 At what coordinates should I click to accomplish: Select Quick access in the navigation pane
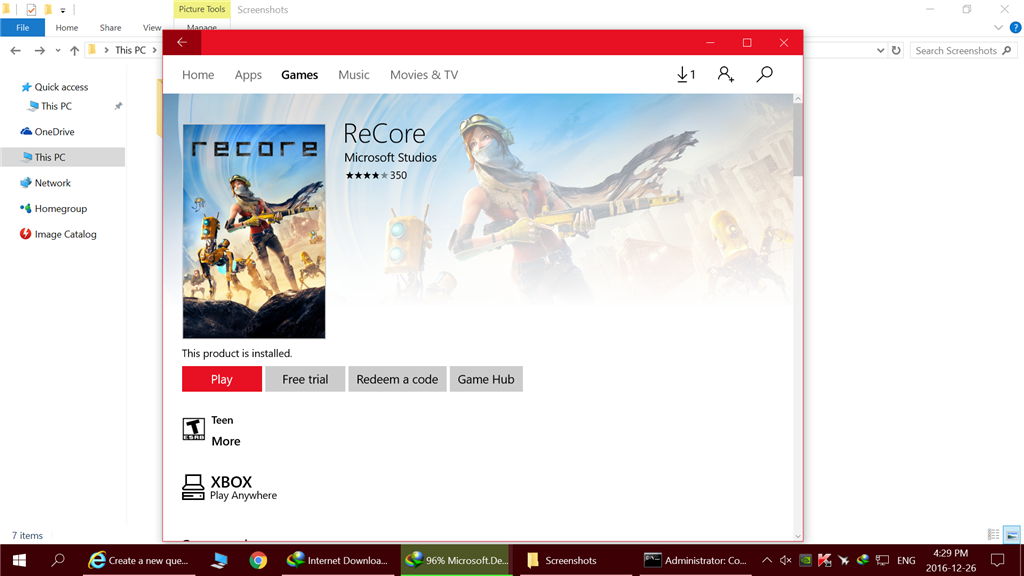[61, 87]
